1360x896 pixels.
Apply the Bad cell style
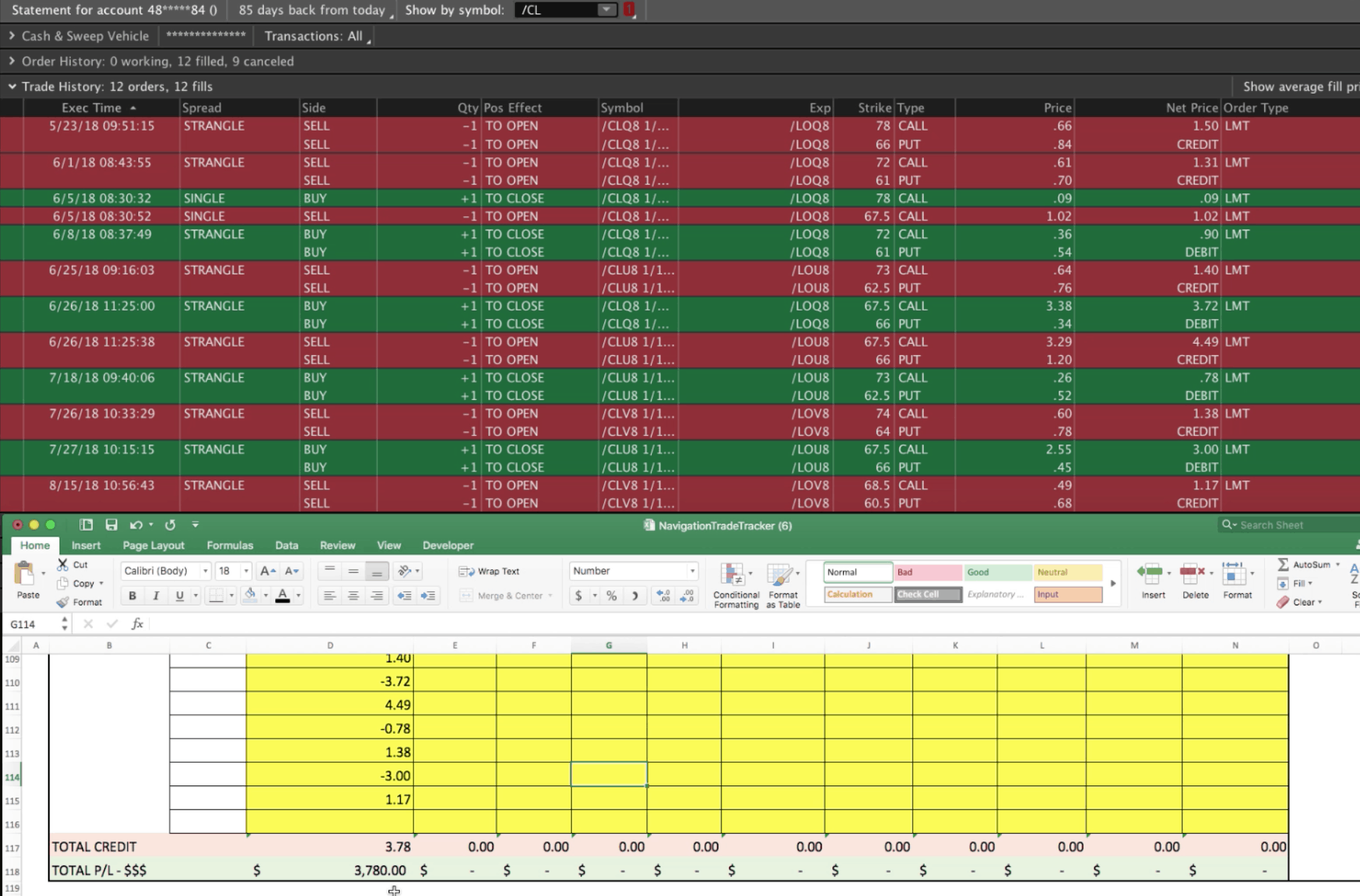pos(927,572)
